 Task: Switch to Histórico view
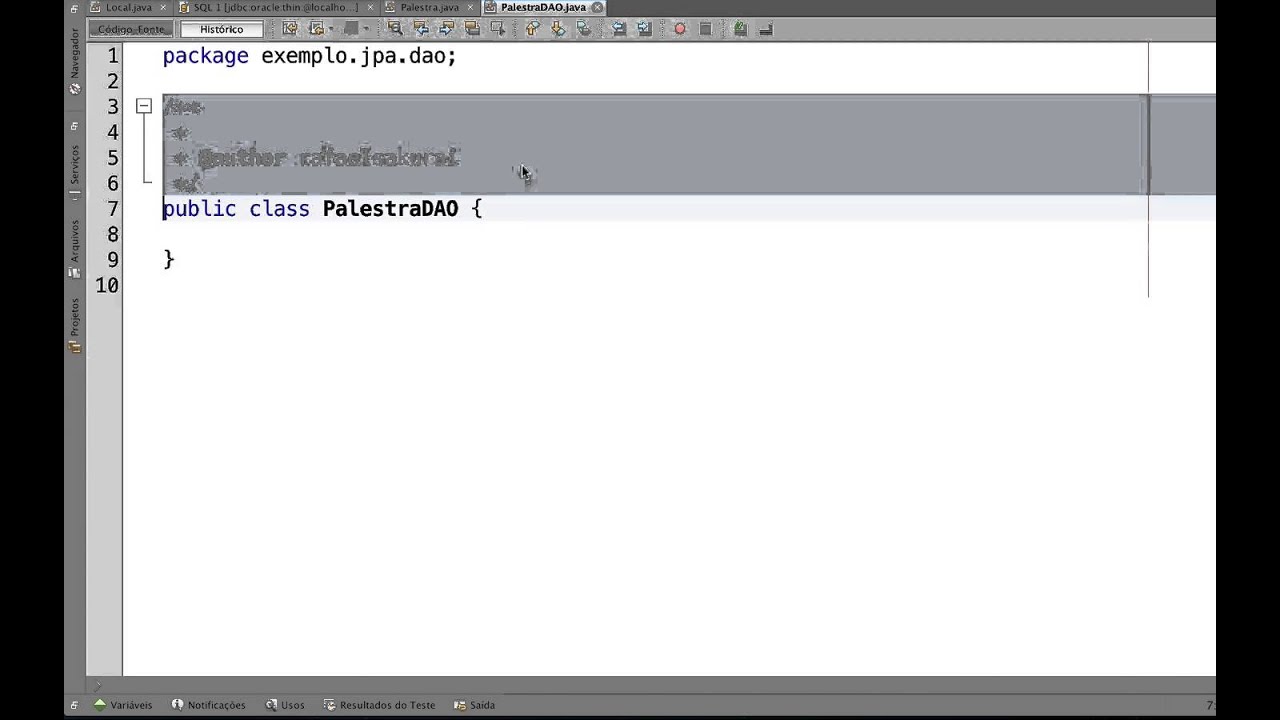(x=221, y=29)
